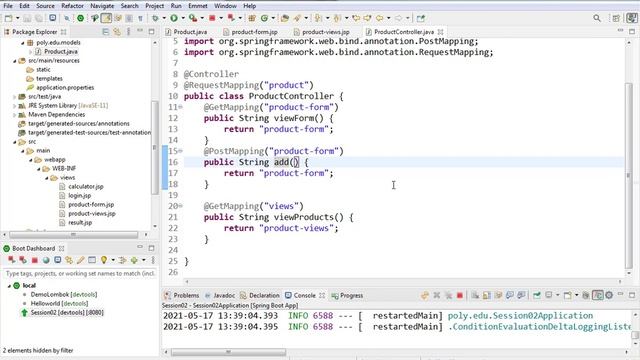Open the Run button dropdown arrow
The image size is (640, 360).
[x=183, y=18]
